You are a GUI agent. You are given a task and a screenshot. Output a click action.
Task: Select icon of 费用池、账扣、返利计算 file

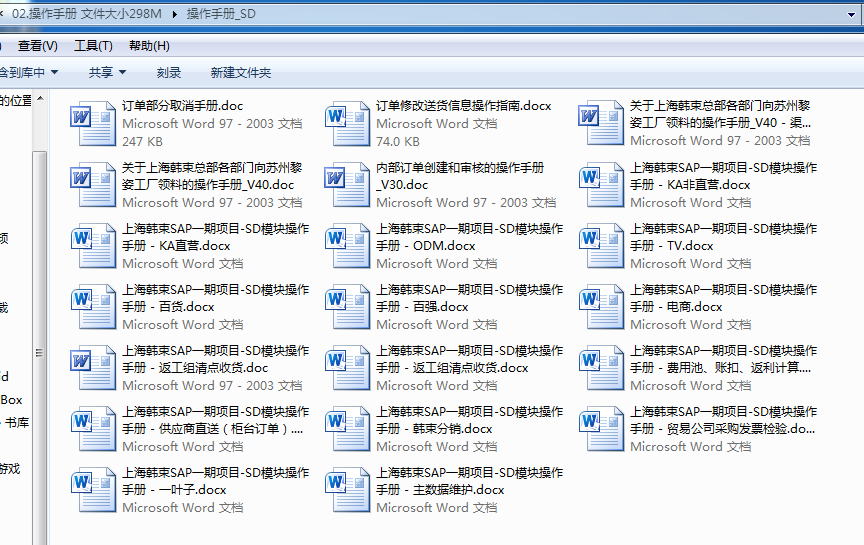[x=601, y=368]
